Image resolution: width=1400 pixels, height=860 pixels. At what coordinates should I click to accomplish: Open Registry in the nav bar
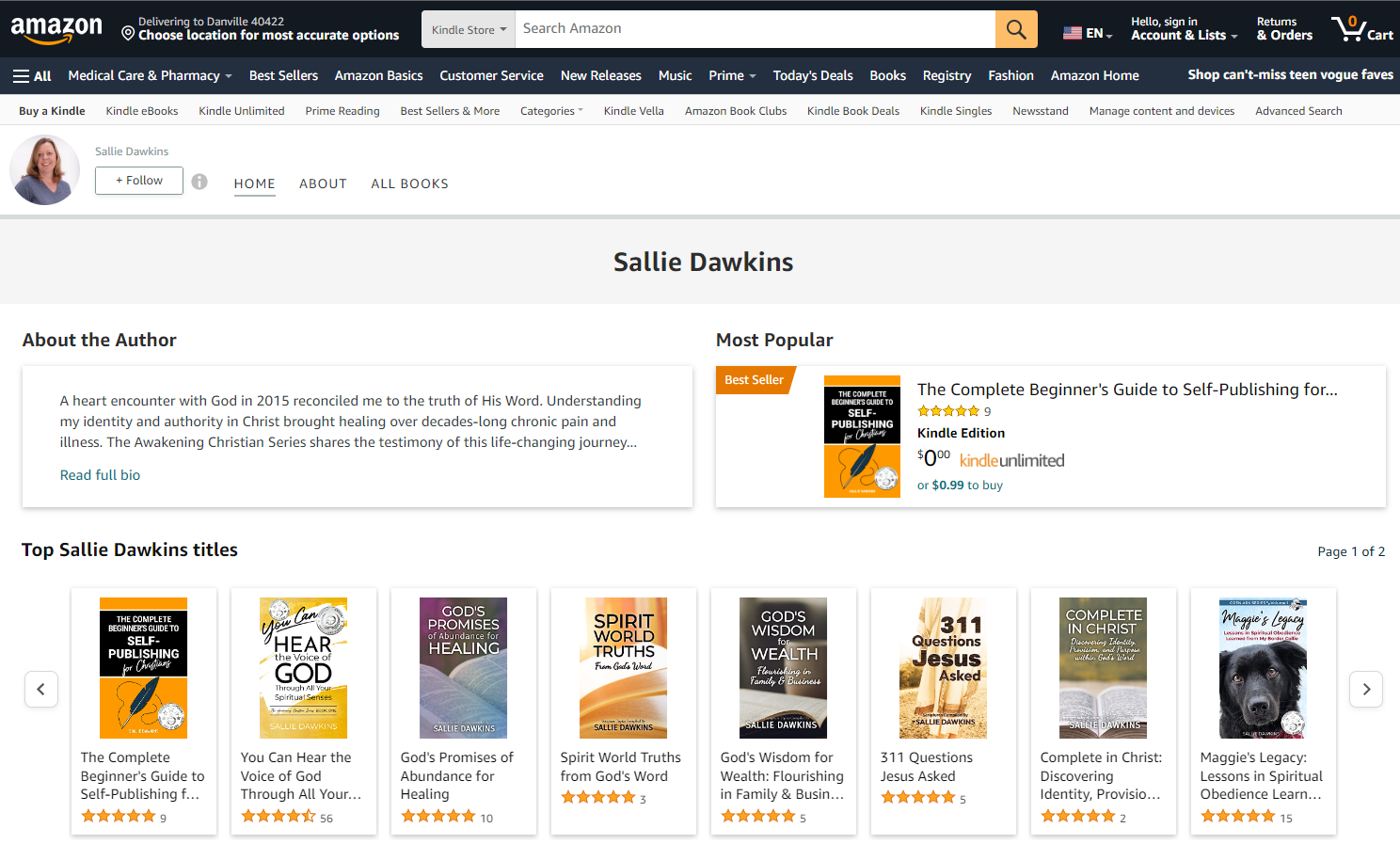point(947,75)
